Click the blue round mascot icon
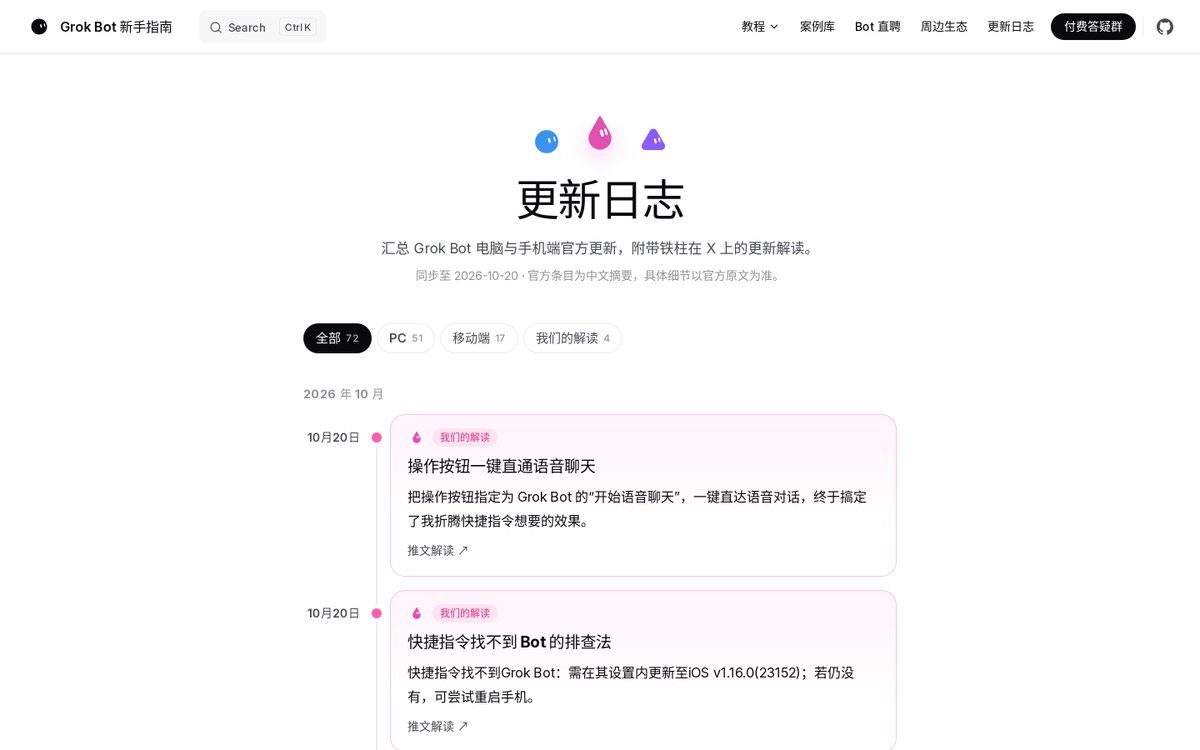 [x=546, y=141]
